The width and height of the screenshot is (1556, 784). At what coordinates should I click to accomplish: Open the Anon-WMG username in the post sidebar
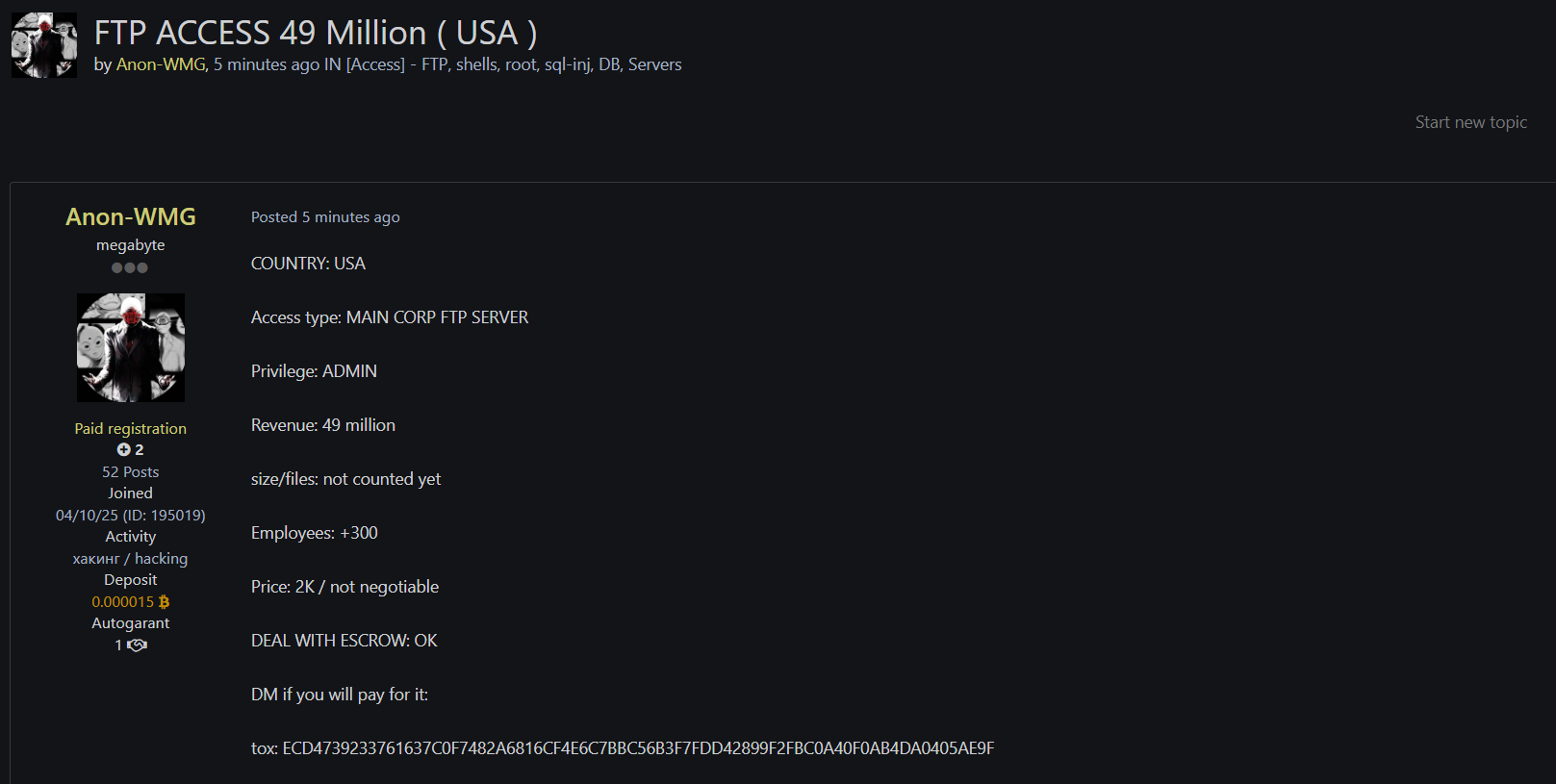pyautogui.click(x=131, y=217)
